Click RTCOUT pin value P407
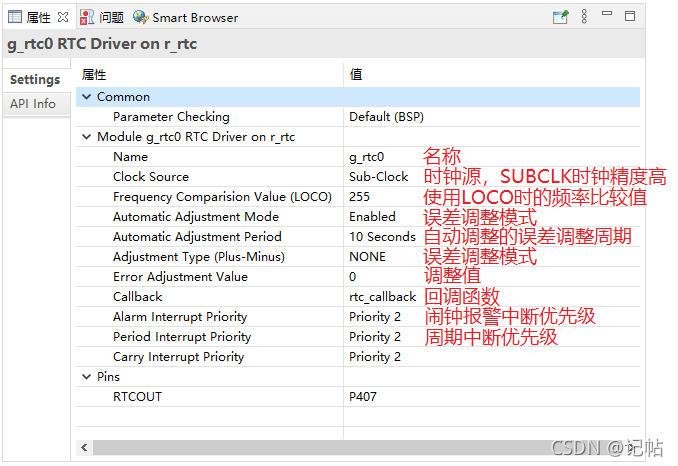The width and height of the screenshot is (678, 466). pyautogui.click(x=363, y=397)
